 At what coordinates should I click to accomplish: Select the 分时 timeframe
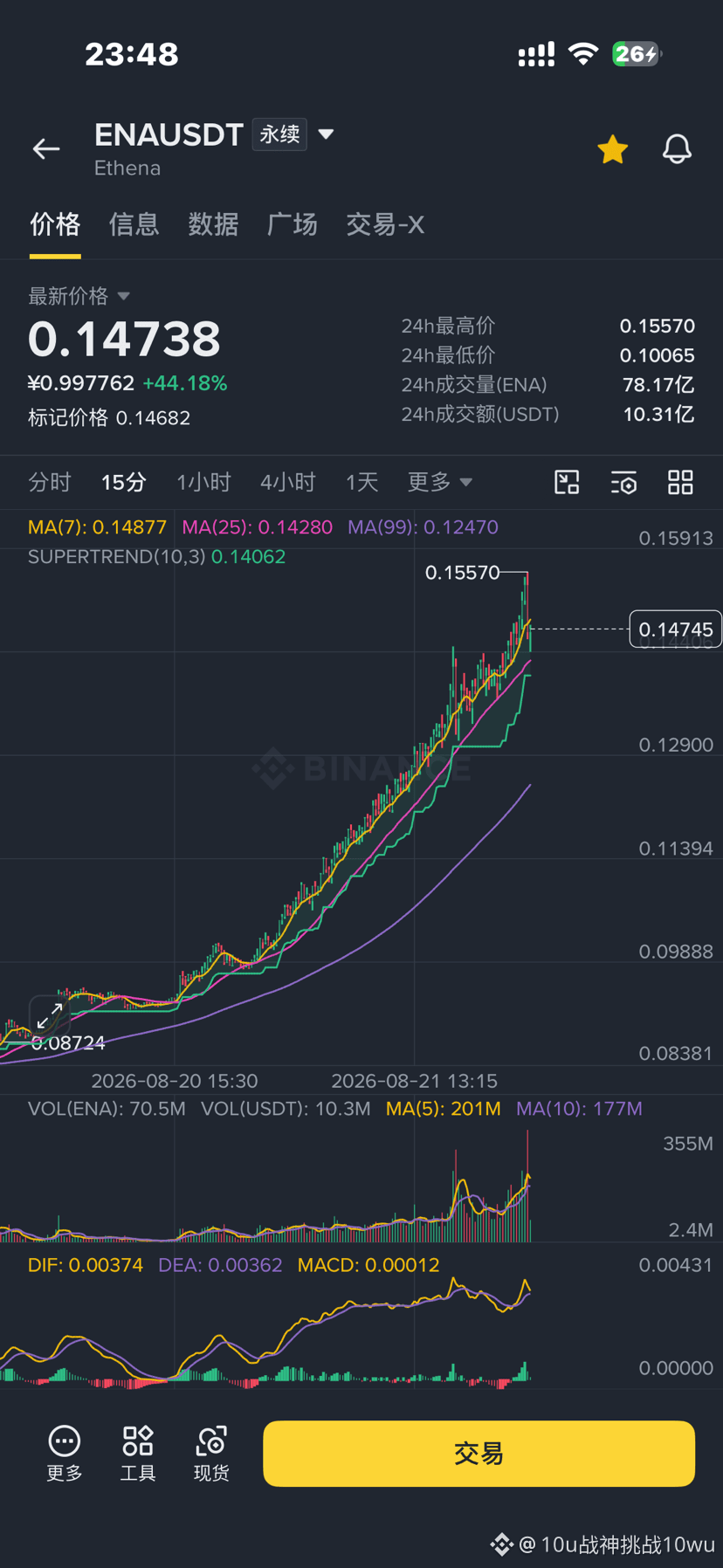pyautogui.click(x=50, y=482)
